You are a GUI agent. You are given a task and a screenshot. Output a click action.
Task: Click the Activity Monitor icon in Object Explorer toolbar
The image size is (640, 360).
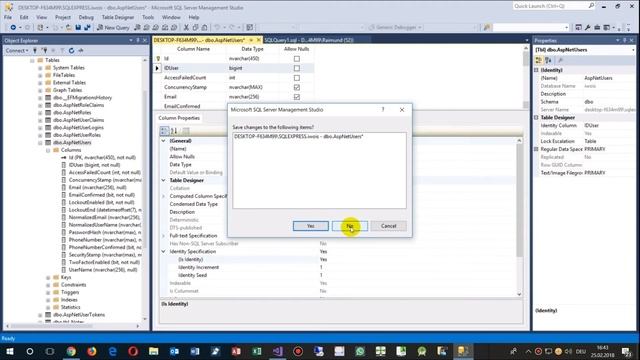pyautogui.click(x=81, y=51)
